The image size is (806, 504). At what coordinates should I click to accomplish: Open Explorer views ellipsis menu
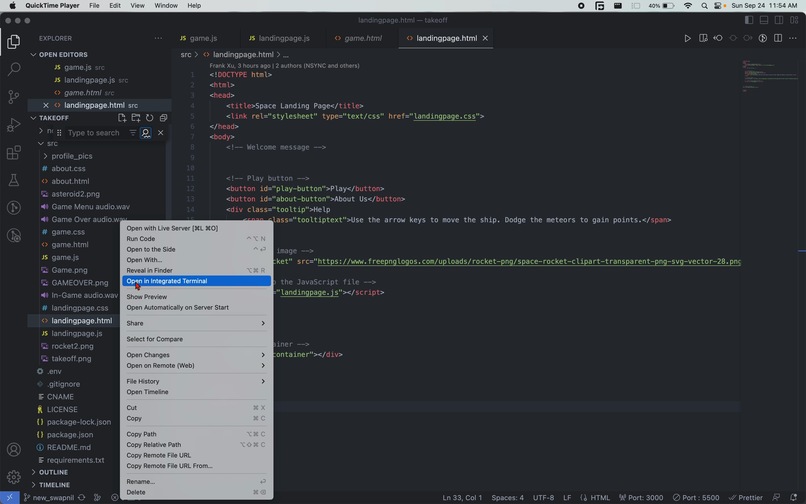[x=158, y=38]
